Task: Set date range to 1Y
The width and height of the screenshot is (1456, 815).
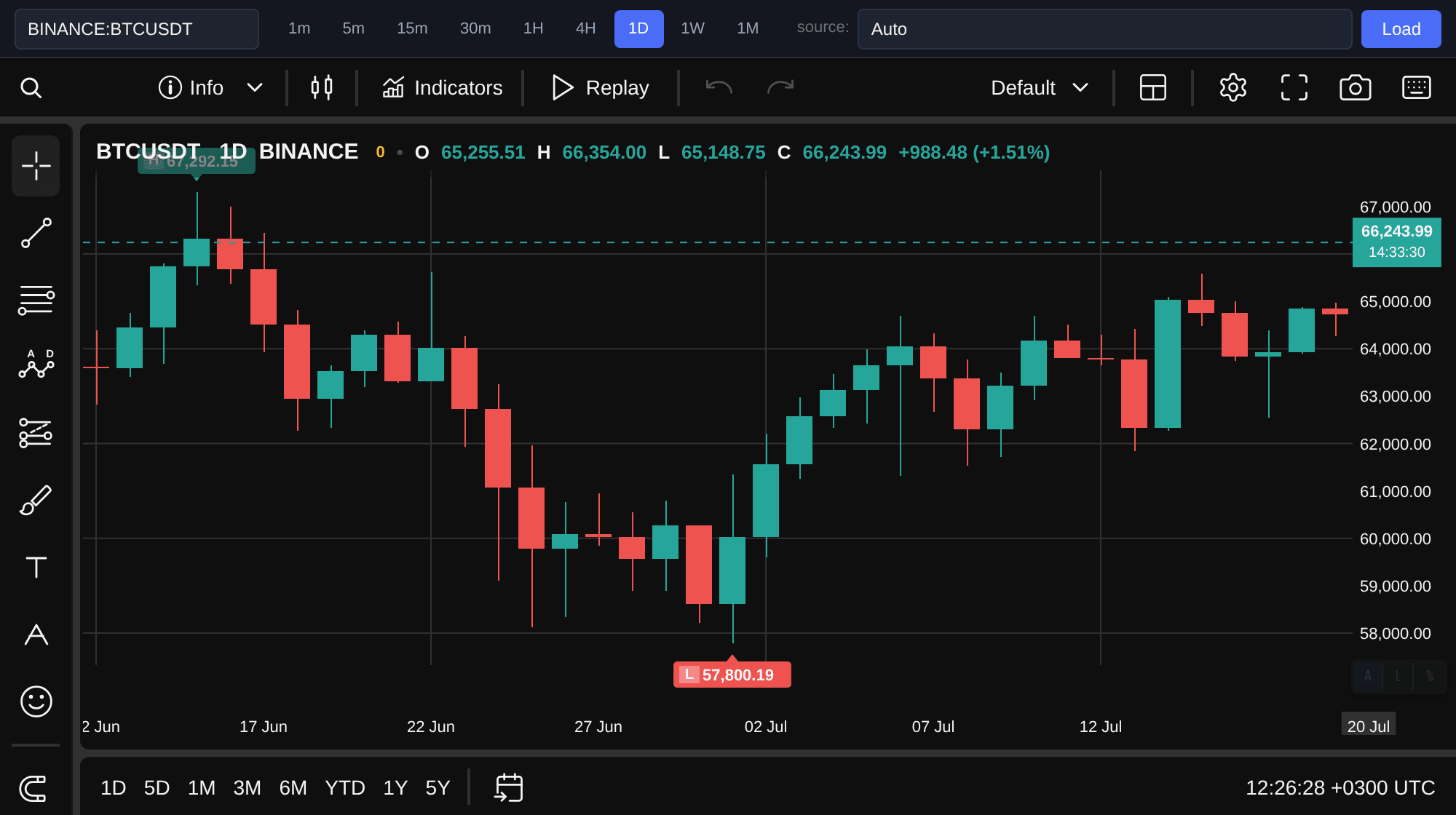Action: (395, 788)
